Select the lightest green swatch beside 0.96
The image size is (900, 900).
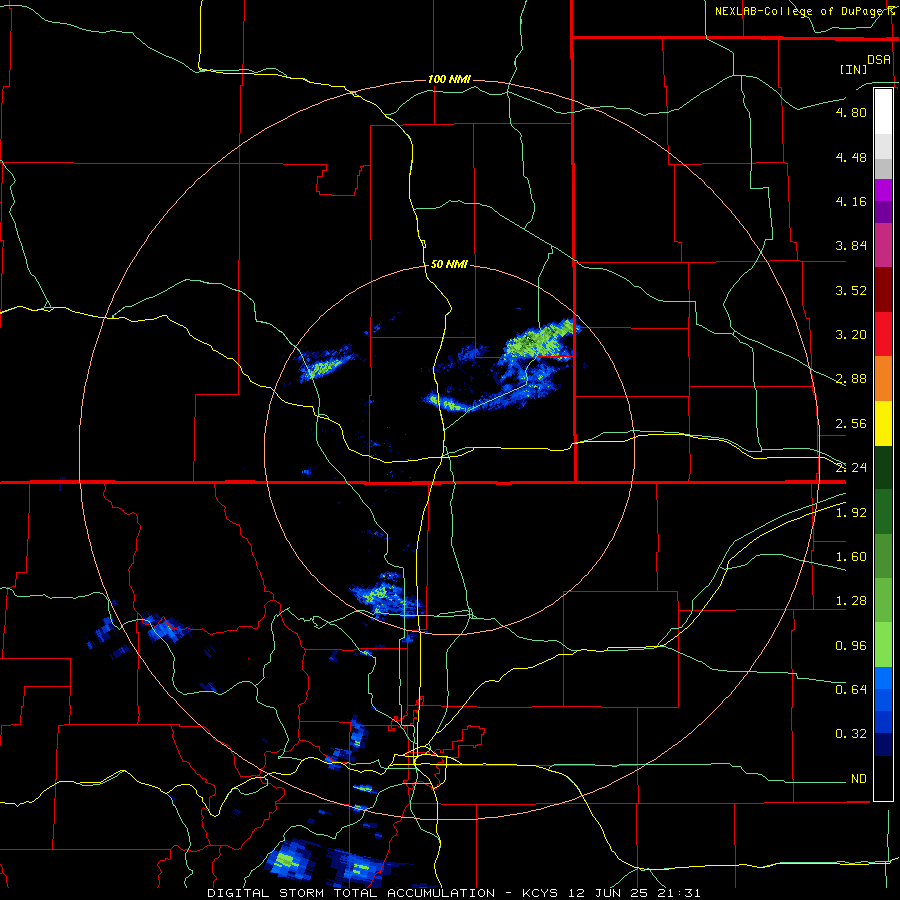click(x=883, y=645)
